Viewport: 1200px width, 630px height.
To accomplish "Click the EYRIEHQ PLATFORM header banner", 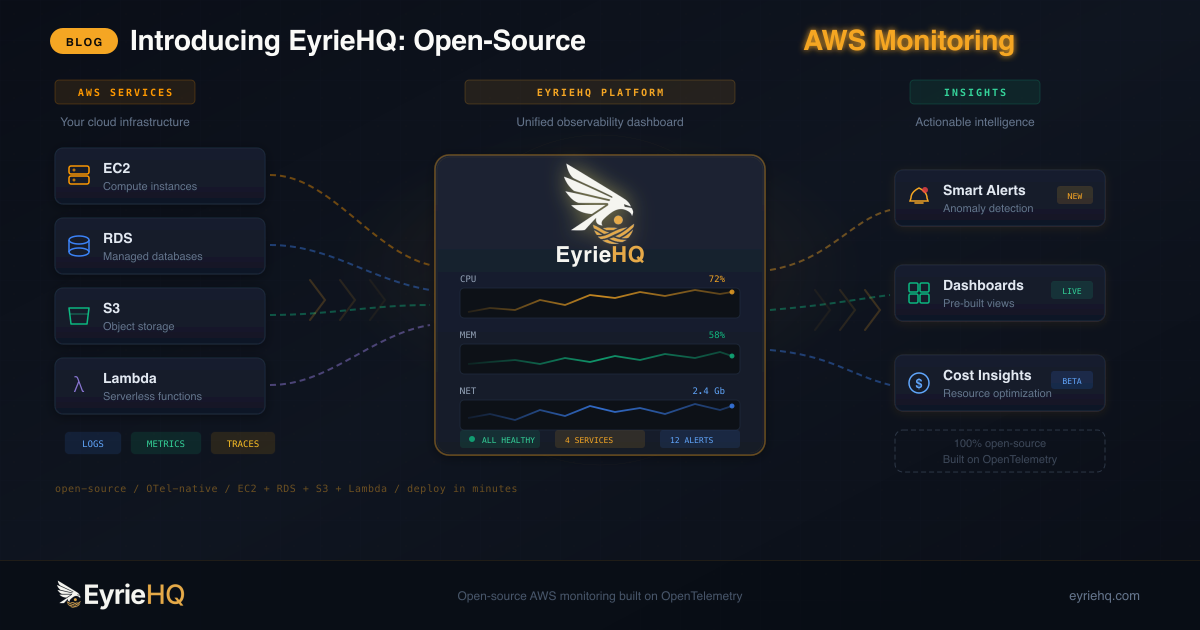I will click(599, 91).
